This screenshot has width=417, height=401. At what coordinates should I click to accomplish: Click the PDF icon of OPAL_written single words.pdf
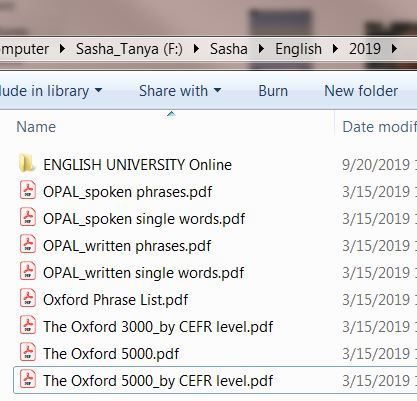pyautogui.click(x=28, y=272)
